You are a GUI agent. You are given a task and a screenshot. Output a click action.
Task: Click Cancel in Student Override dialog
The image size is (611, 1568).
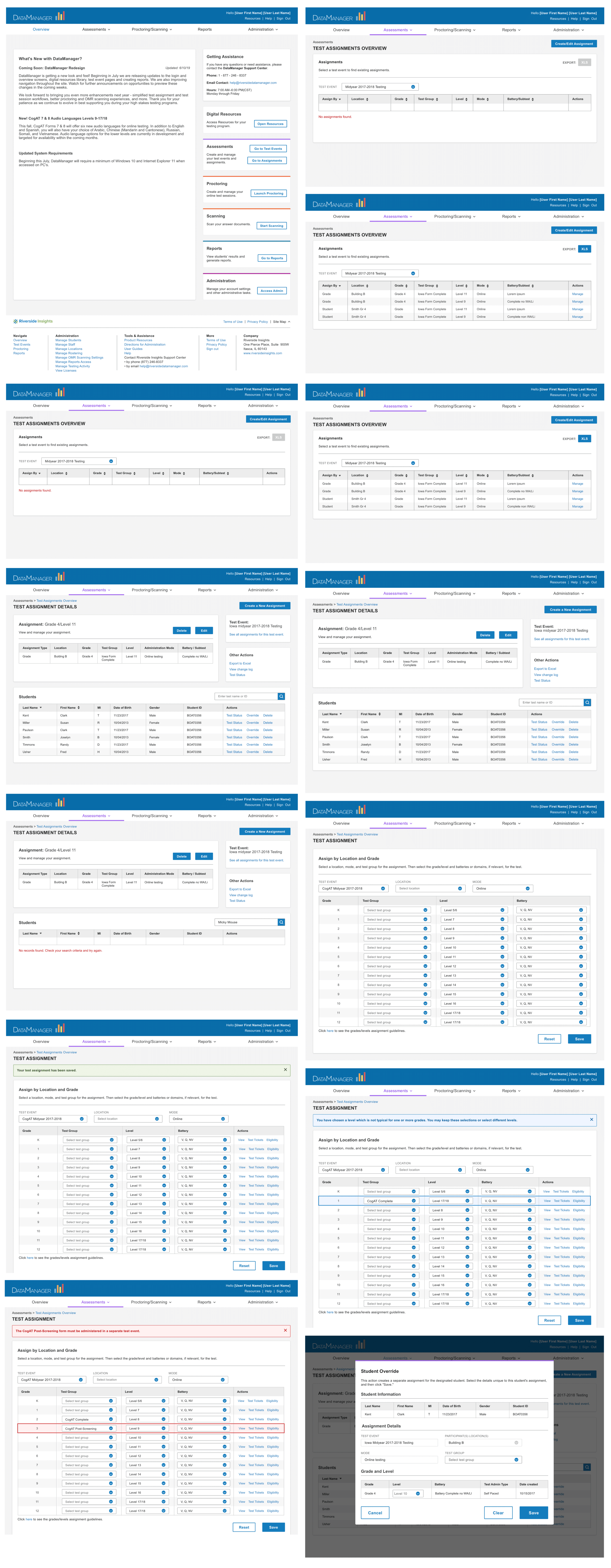click(x=375, y=1513)
